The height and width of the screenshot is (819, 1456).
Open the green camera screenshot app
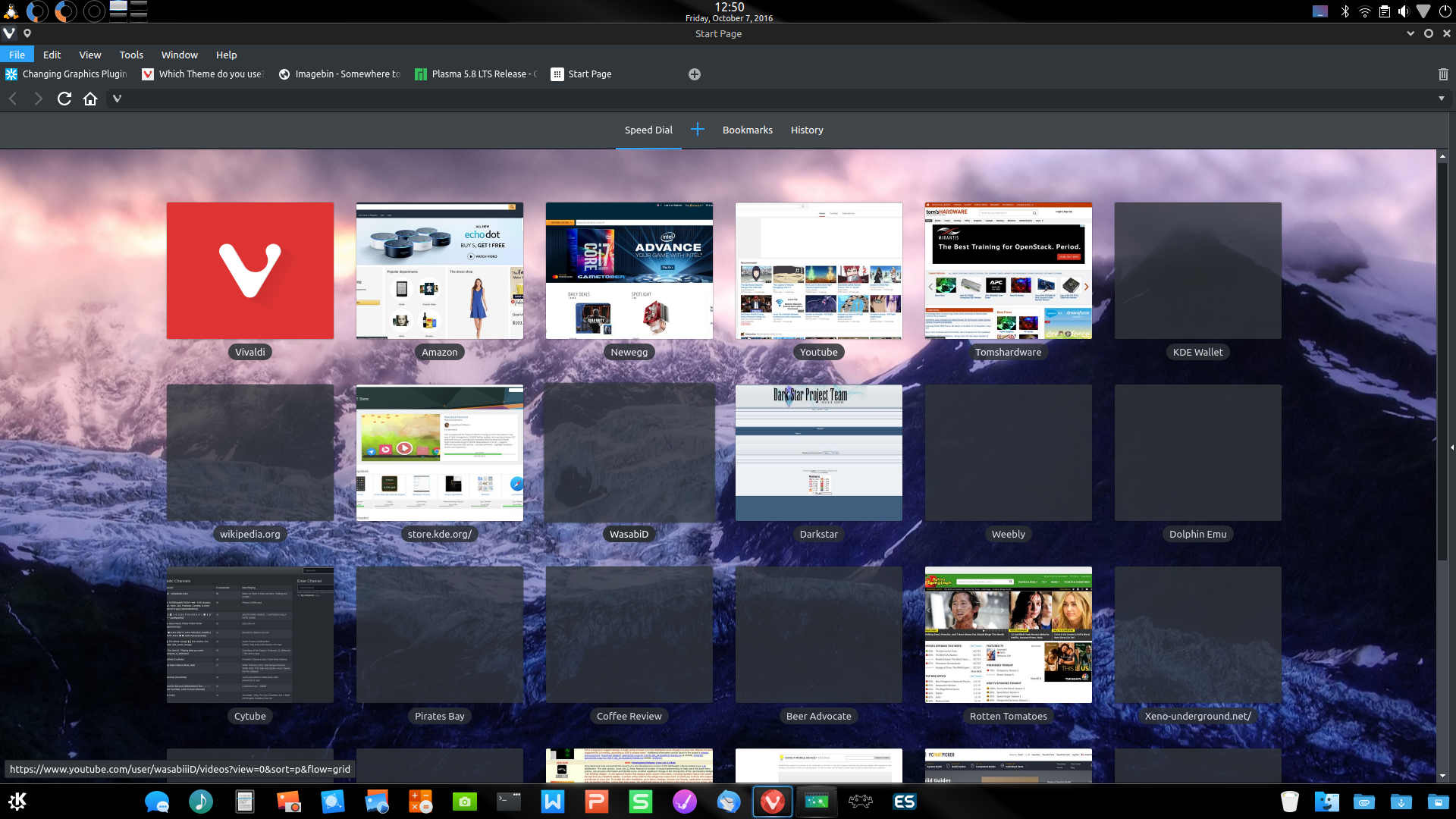tap(465, 802)
